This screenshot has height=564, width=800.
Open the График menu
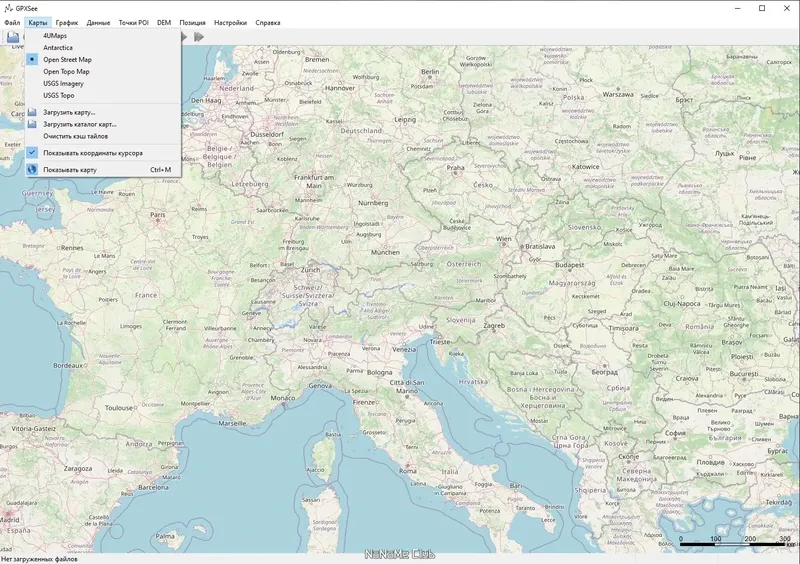point(67,22)
